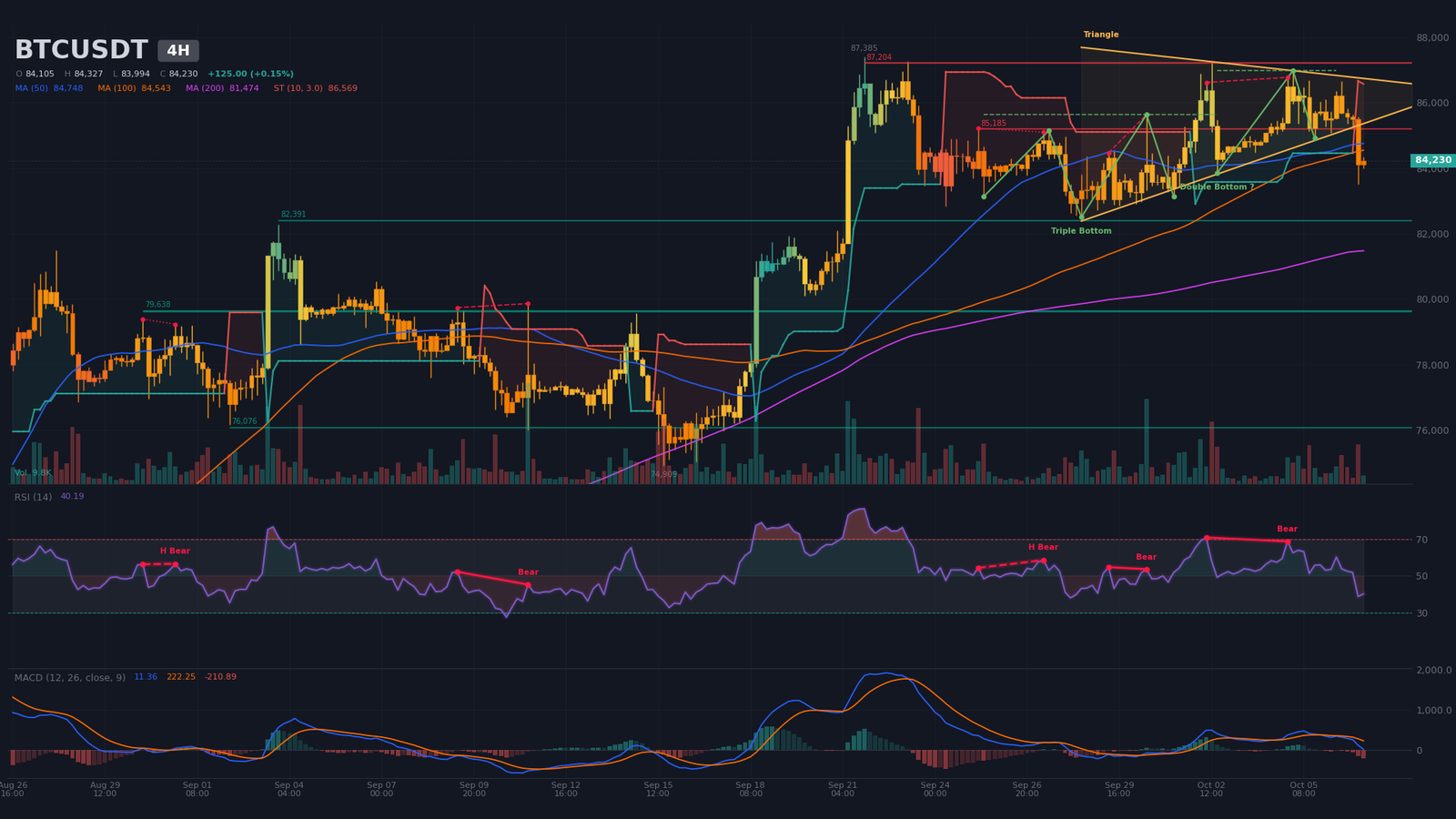This screenshot has height=819, width=1456.
Task: Click the 78,000 price axis label
Action: point(1431,366)
